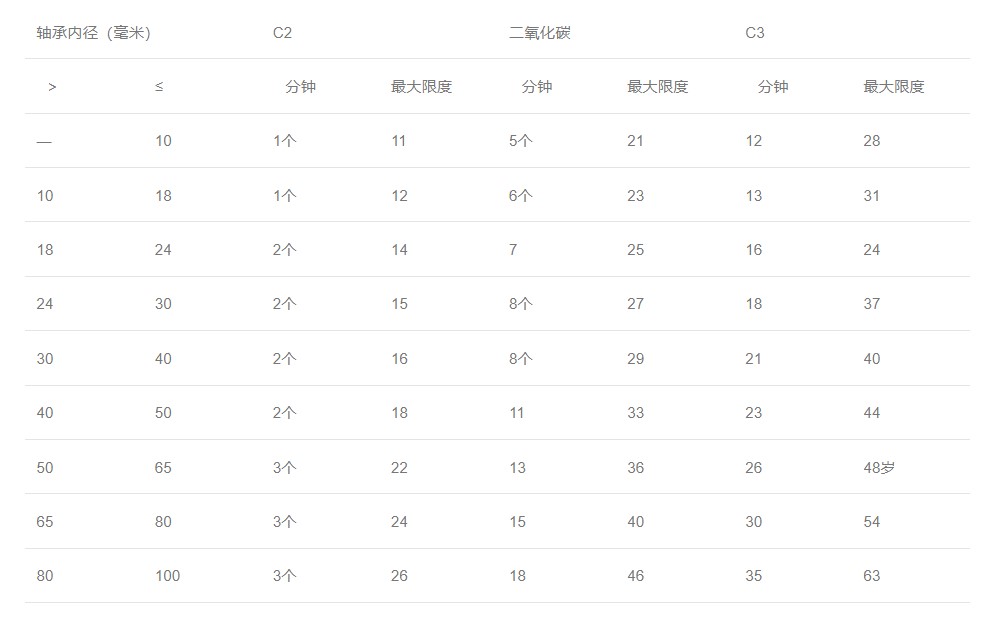The height and width of the screenshot is (627, 998).
Task: Click 最大限度 subheader under C3
Action: tap(894, 87)
